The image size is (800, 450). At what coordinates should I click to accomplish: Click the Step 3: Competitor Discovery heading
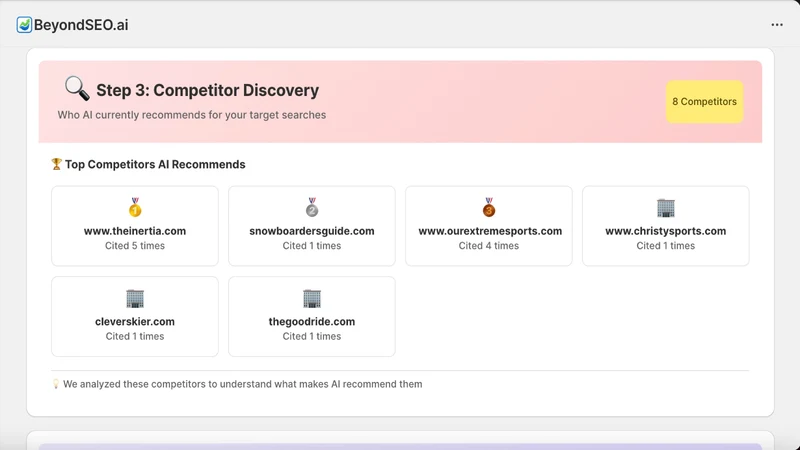tap(208, 90)
